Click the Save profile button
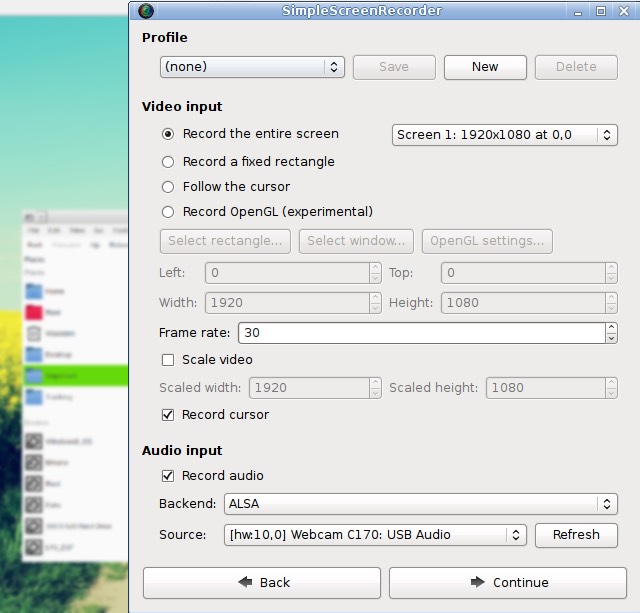Image resolution: width=640 pixels, height=613 pixels. pos(394,67)
